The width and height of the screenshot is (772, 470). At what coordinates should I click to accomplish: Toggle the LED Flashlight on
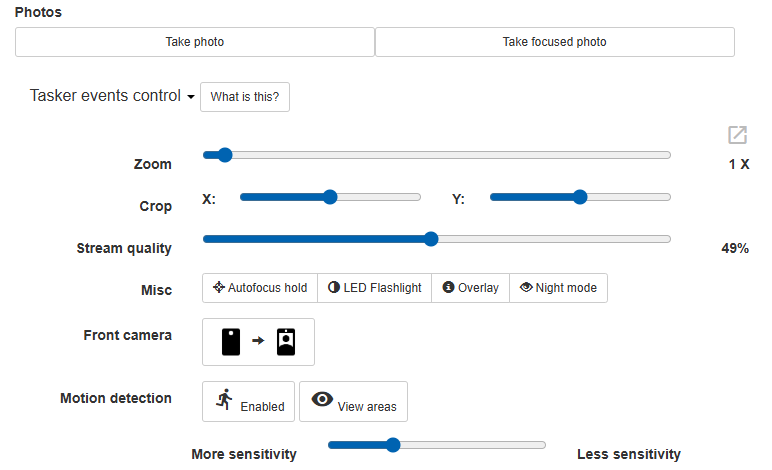375,288
